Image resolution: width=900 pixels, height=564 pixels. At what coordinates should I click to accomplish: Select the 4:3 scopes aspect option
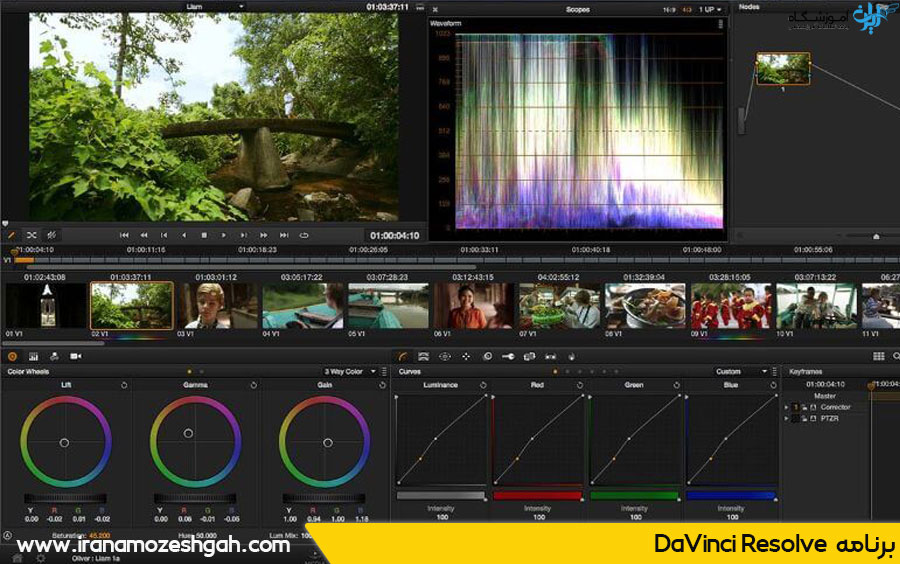686,10
